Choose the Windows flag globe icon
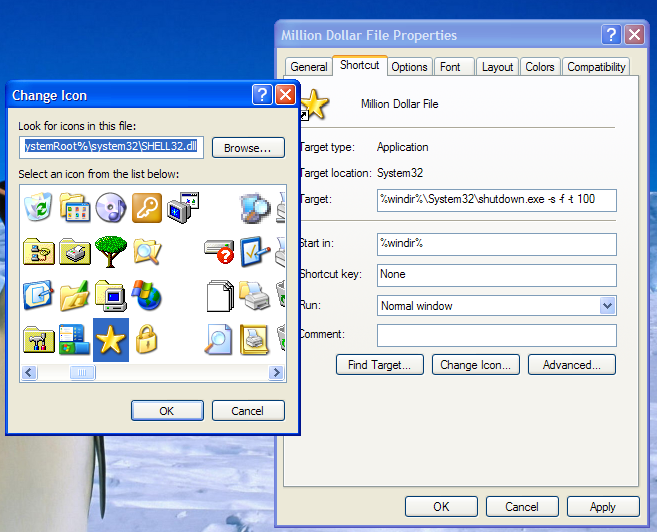The height and width of the screenshot is (532, 657). coord(147,295)
